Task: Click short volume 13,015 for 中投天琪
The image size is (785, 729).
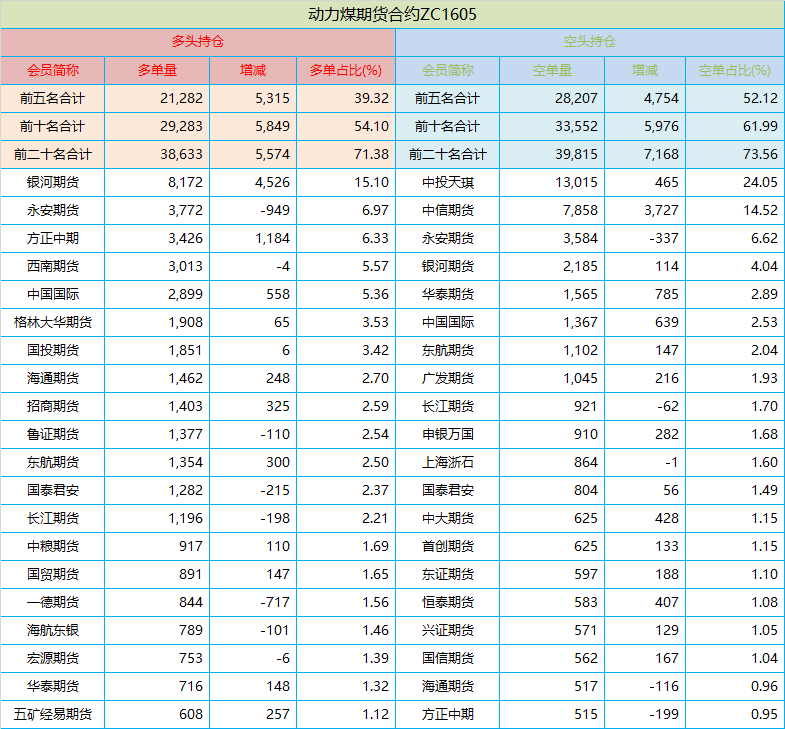Action: [576, 182]
